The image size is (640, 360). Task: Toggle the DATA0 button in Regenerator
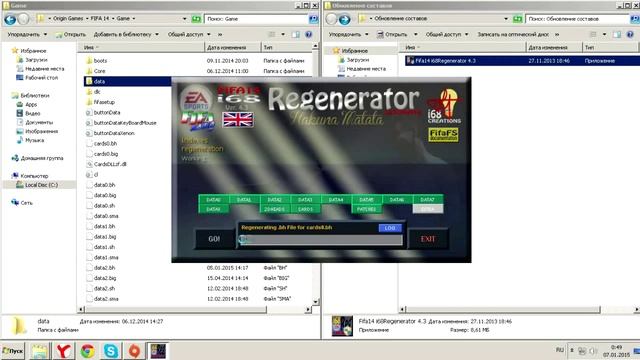pos(213,200)
